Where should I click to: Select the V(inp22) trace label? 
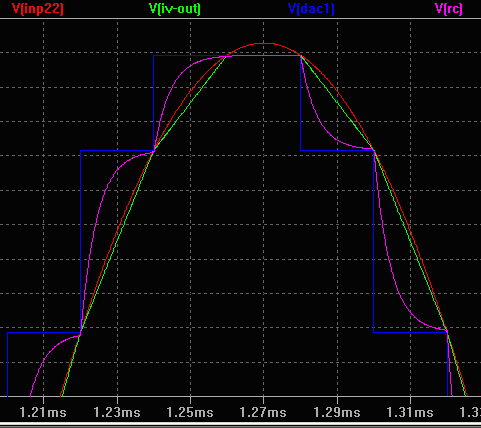coord(38,8)
